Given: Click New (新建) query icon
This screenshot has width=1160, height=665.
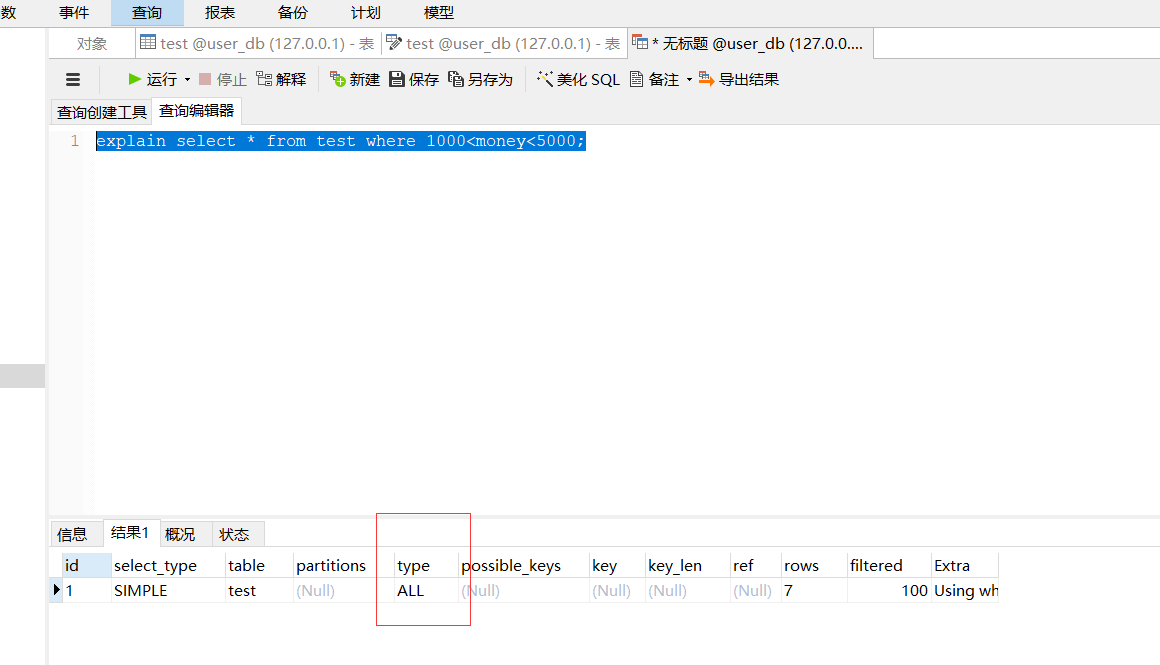Looking at the screenshot, I should tap(337, 79).
